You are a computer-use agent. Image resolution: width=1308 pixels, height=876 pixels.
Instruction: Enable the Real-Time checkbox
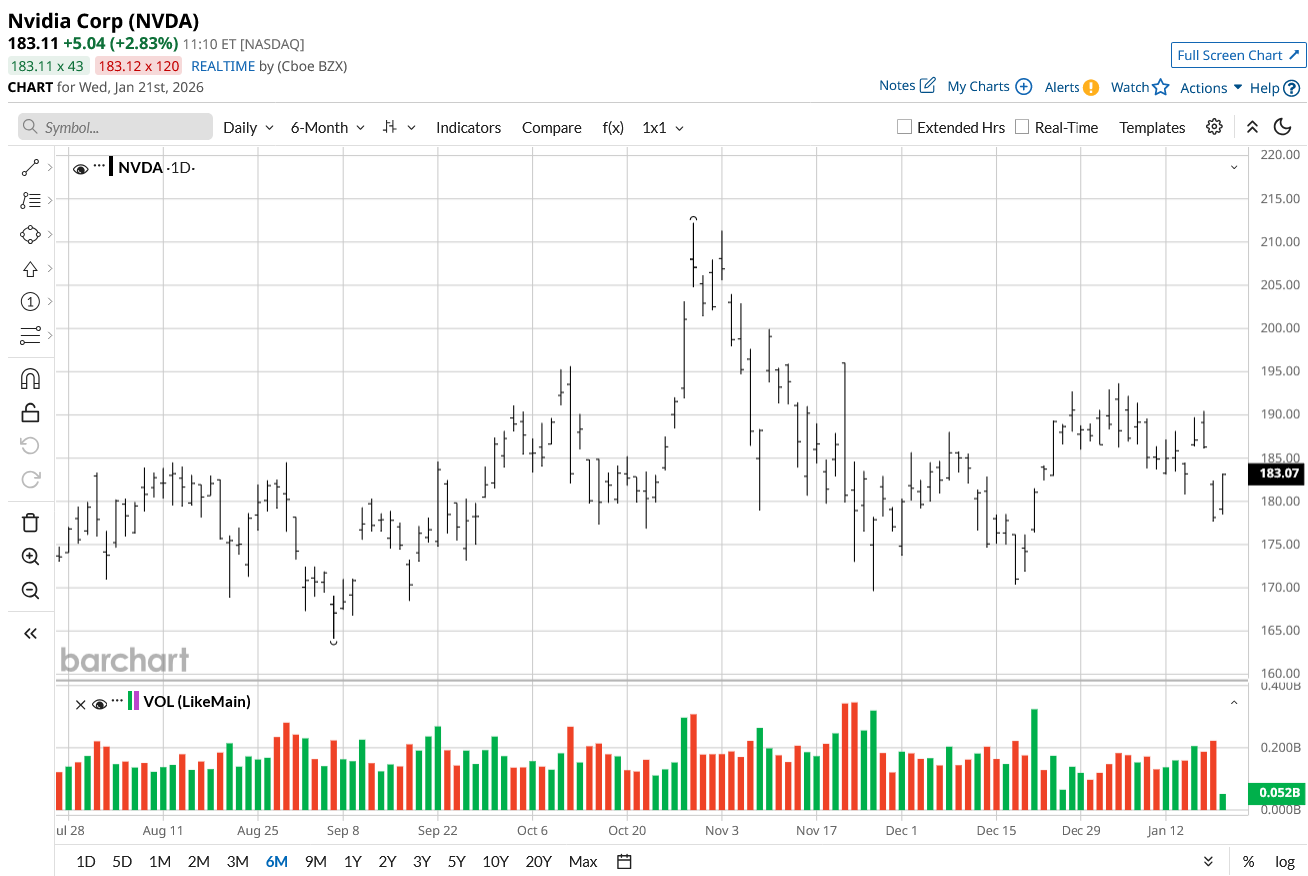1022,127
